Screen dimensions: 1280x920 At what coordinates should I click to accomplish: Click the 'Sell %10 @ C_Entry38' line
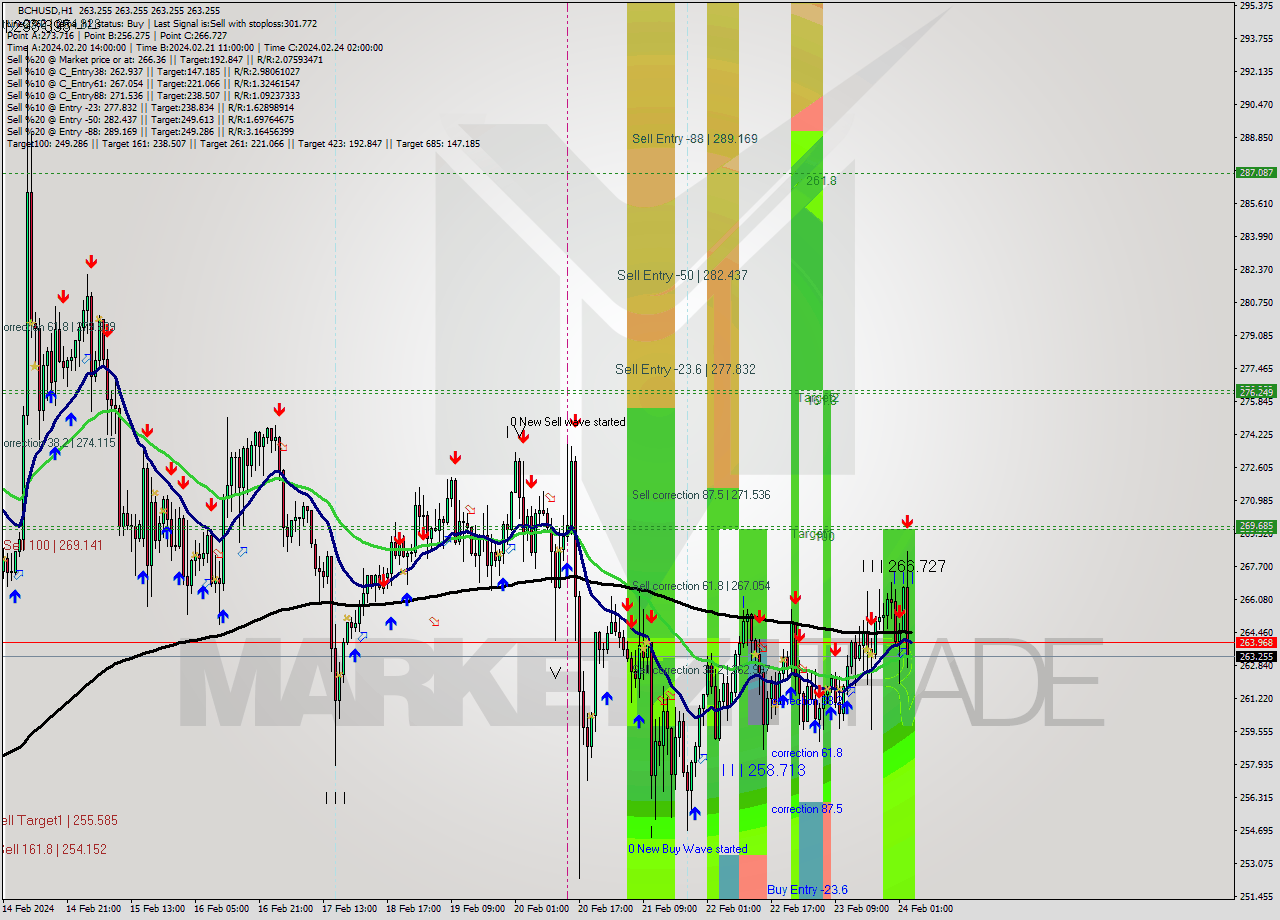[153, 71]
